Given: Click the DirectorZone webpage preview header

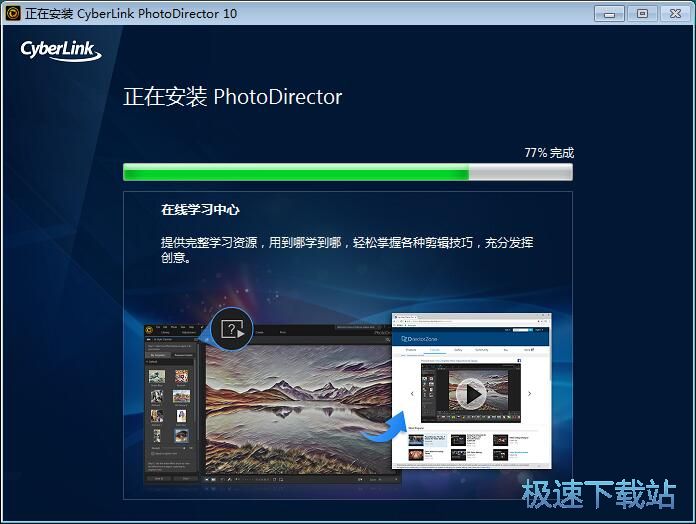Looking at the screenshot, I should tap(471, 339).
